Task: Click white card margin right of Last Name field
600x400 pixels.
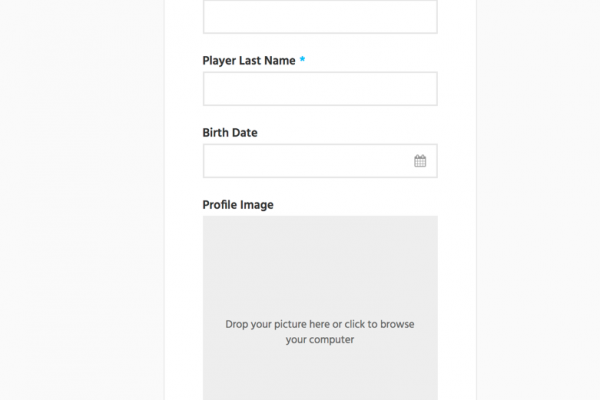Action: pyautogui.click(x=457, y=89)
